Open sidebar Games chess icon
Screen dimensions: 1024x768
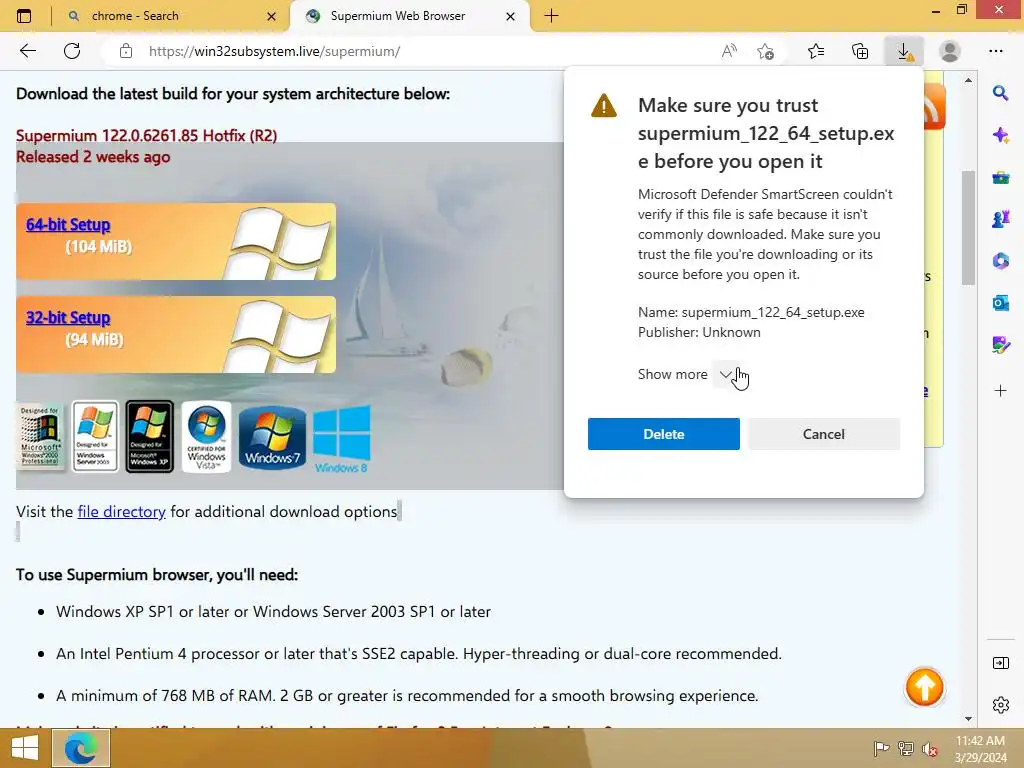pyautogui.click(x=1000, y=219)
